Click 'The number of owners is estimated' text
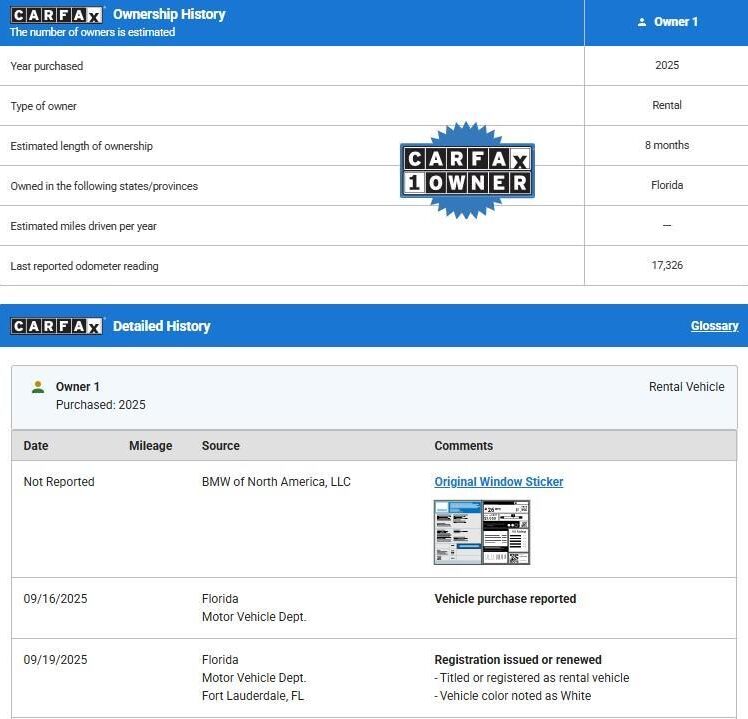Screen dimensions: 748x719 point(93,32)
